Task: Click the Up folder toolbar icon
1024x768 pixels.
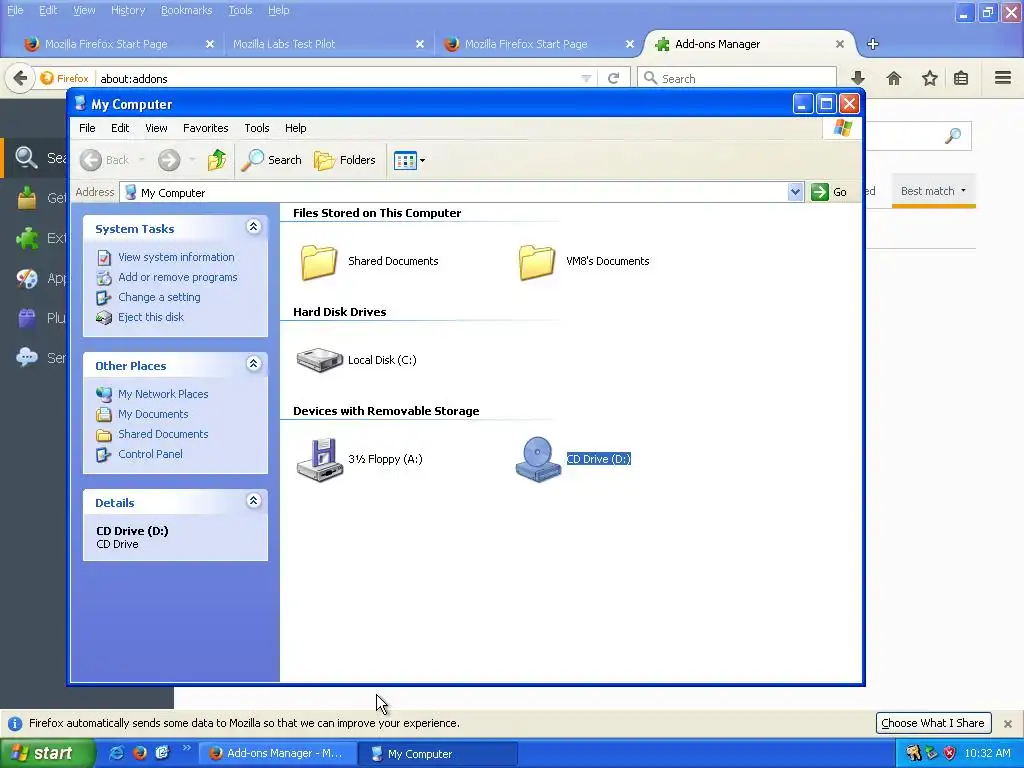Action: click(217, 160)
